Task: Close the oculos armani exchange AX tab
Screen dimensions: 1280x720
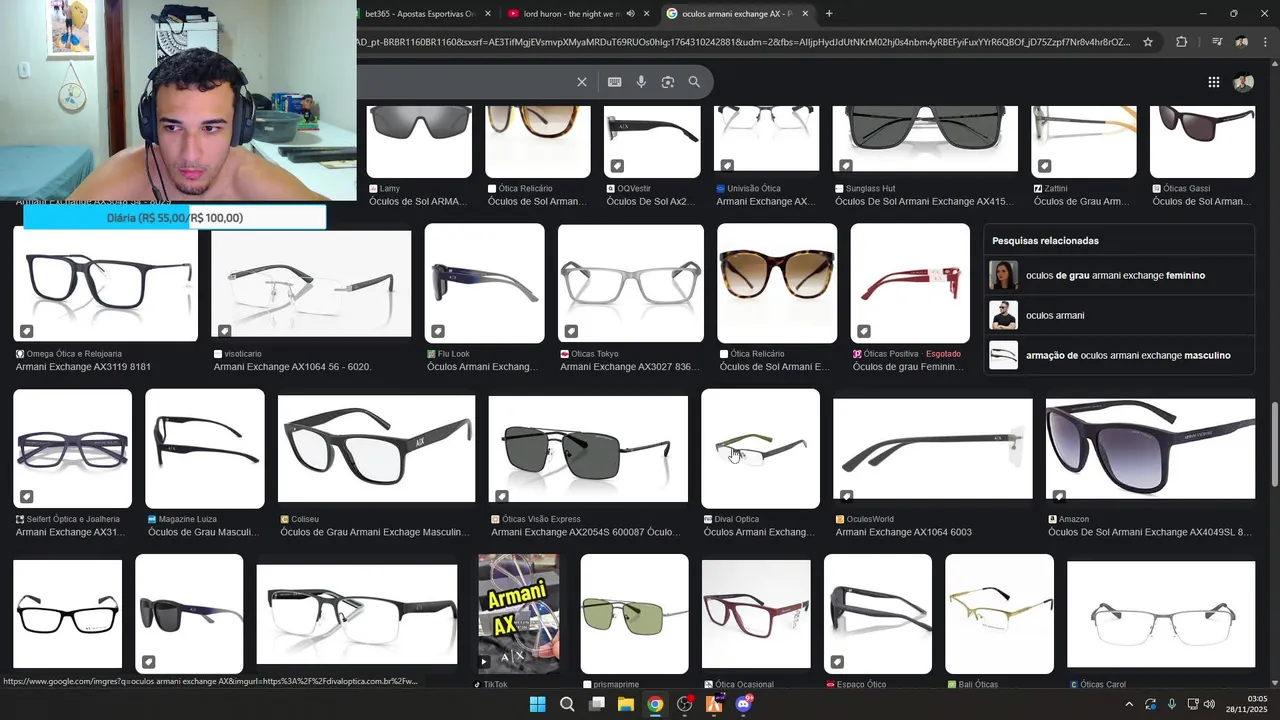Action: click(805, 13)
